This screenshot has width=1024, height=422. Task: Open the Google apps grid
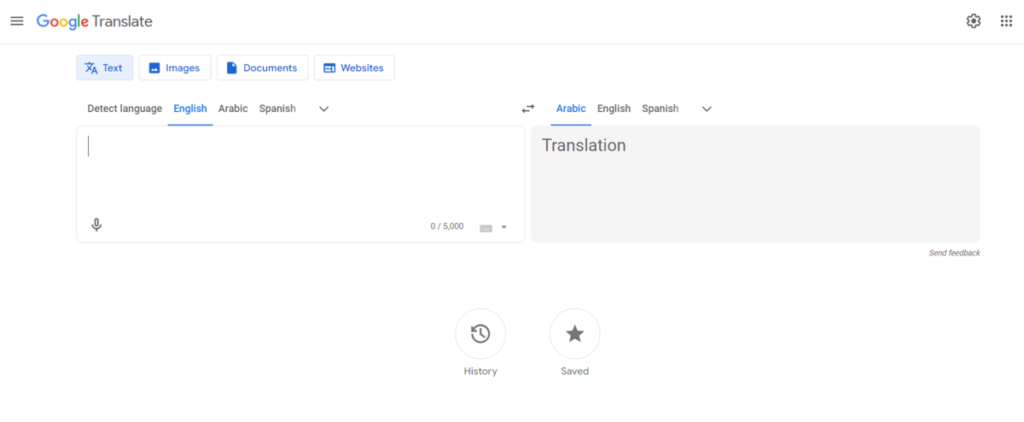pos(1006,21)
